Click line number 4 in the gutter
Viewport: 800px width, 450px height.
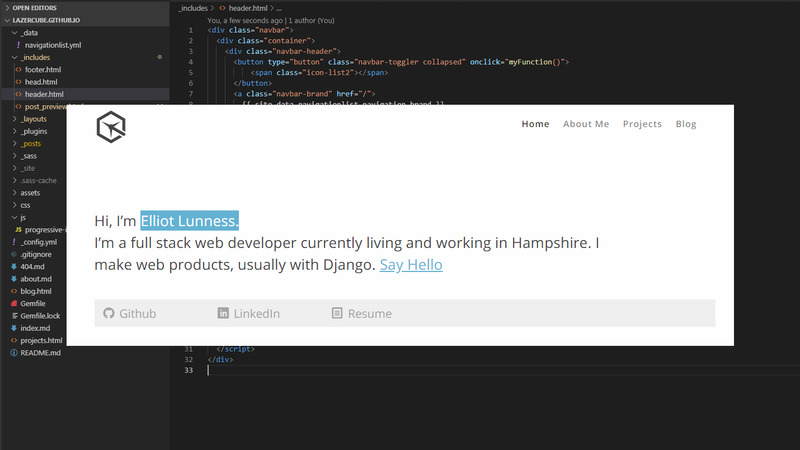[x=190, y=62]
